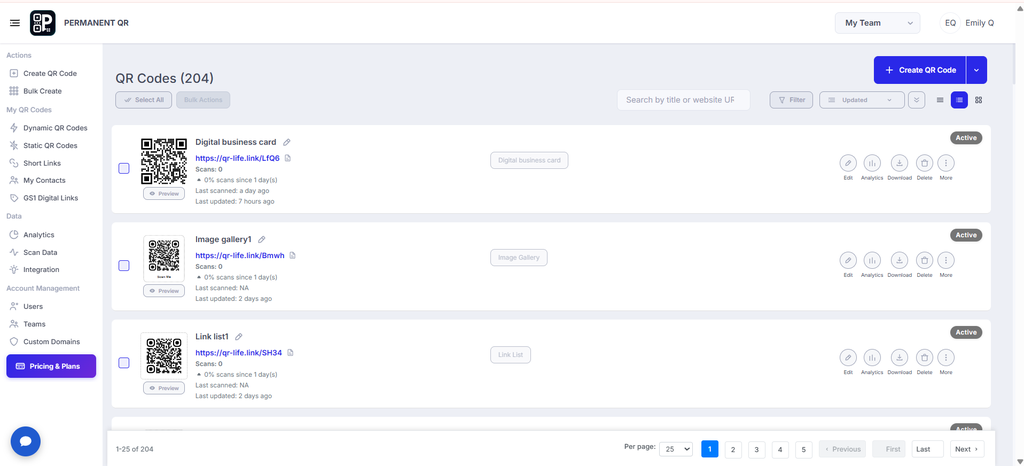Switch to grid view
The image size is (1024, 466).
pyautogui.click(x=978, y=100)
